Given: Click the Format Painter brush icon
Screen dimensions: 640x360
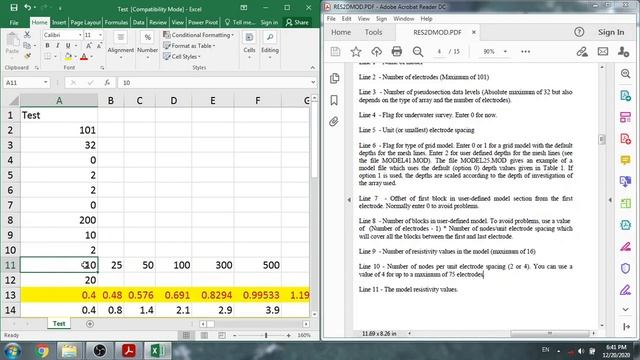Looking at the screenshot, I should point(27,56).
